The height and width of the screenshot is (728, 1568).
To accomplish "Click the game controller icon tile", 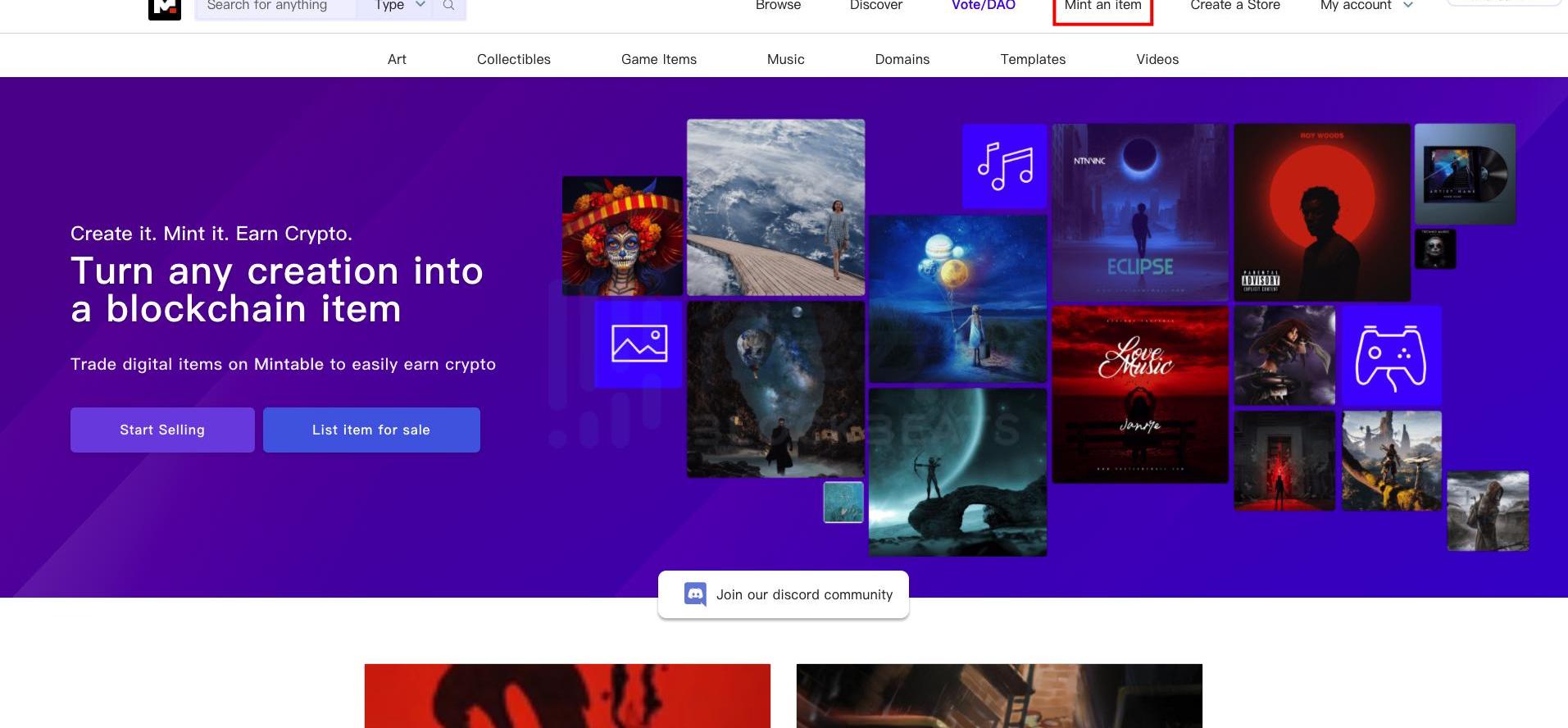I will (1390, 357).
